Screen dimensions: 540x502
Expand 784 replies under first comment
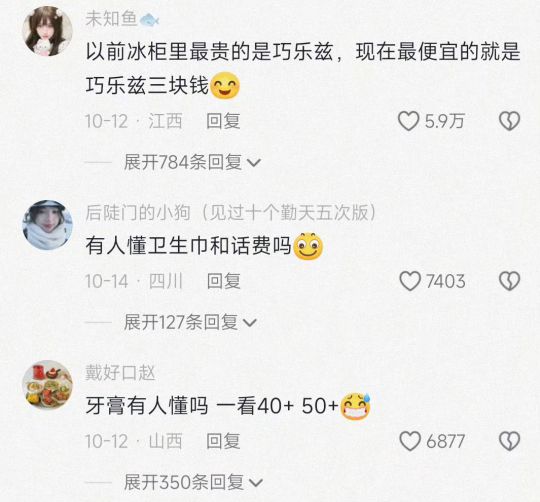[x=192, y=162]
